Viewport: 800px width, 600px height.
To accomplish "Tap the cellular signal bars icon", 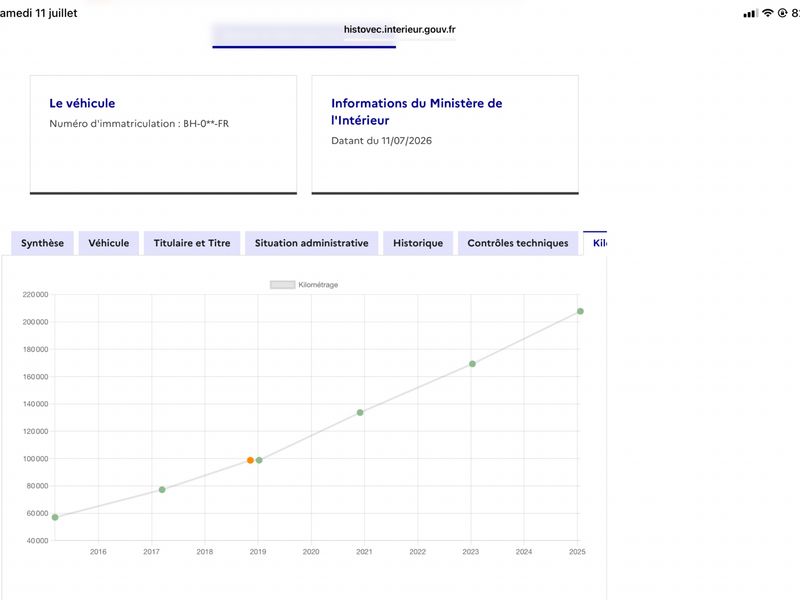I will 751,14.
